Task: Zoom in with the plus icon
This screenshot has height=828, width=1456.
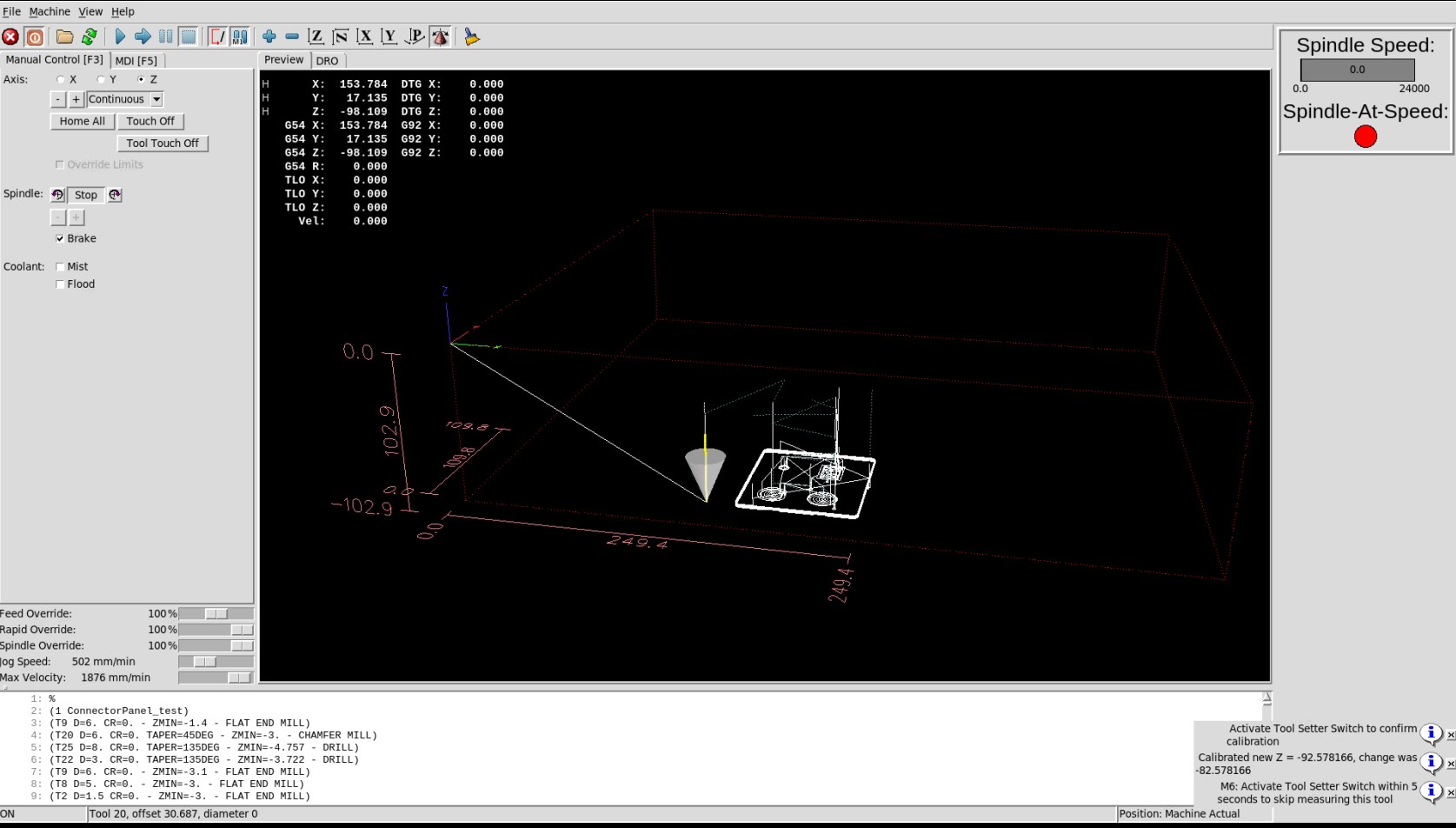Action: (269, 37)
